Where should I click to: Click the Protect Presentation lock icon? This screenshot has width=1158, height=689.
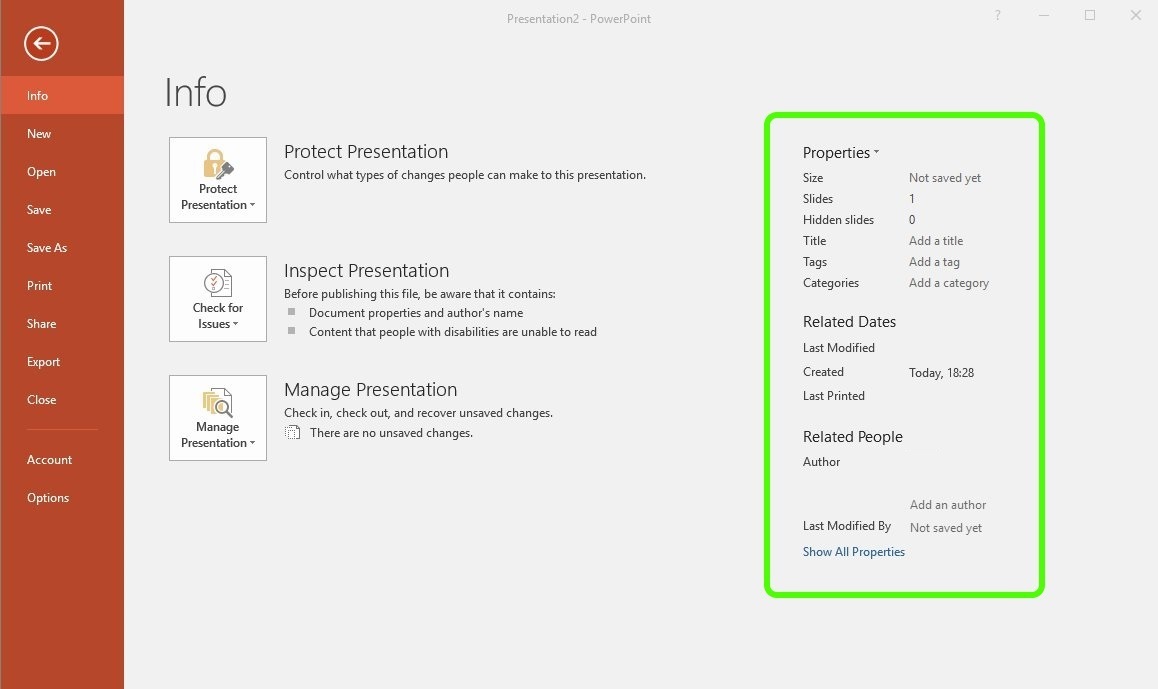[x=218, y=163]
